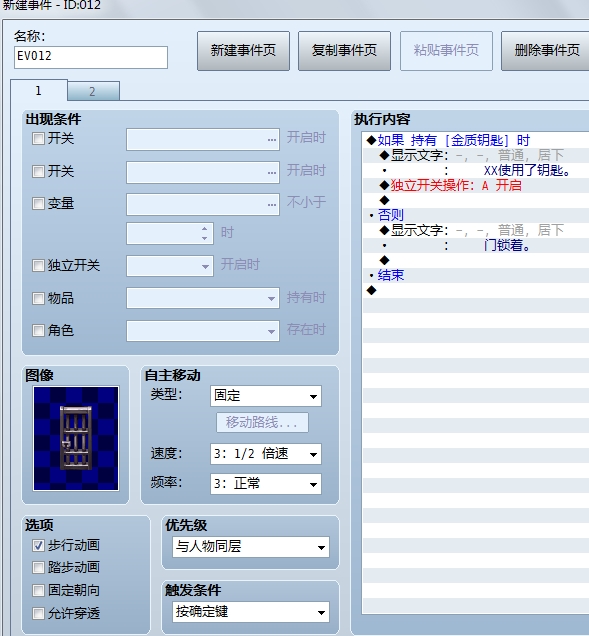This screenshot has width=589, height=636.
Task: Select the empty diamond line after 门锁着
Action: coord(475,260)
